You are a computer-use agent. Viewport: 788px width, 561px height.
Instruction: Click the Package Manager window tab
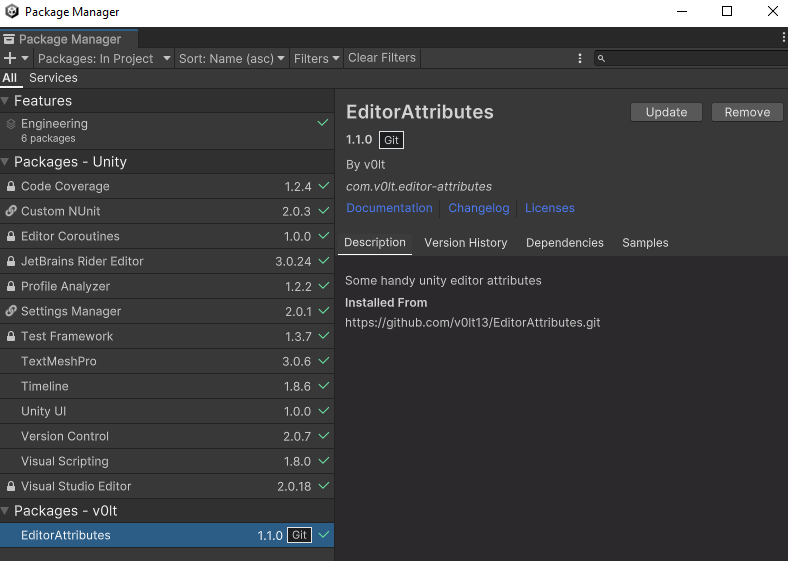click(x=69, y=39)
